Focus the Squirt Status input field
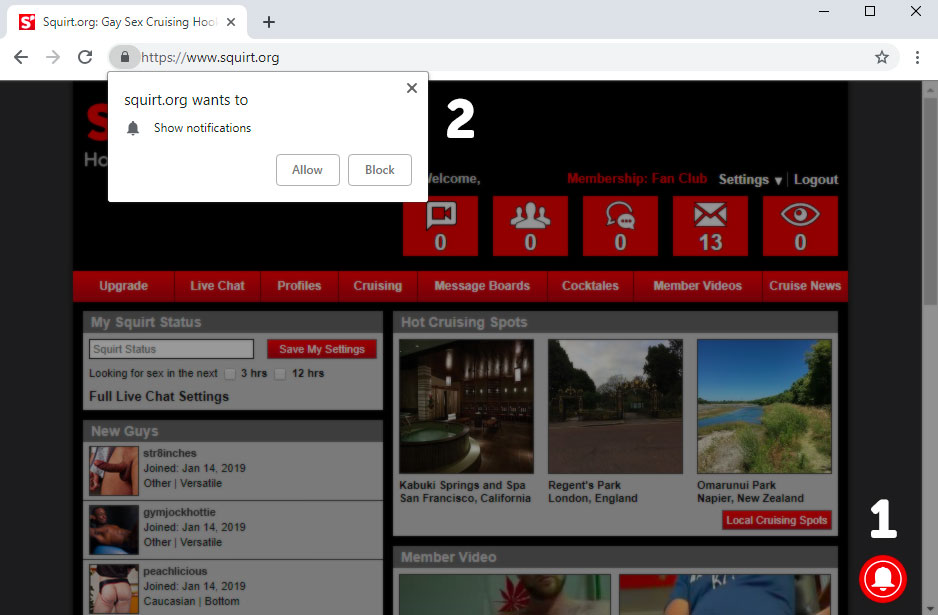Screen dimensions: 938x615 171,349
